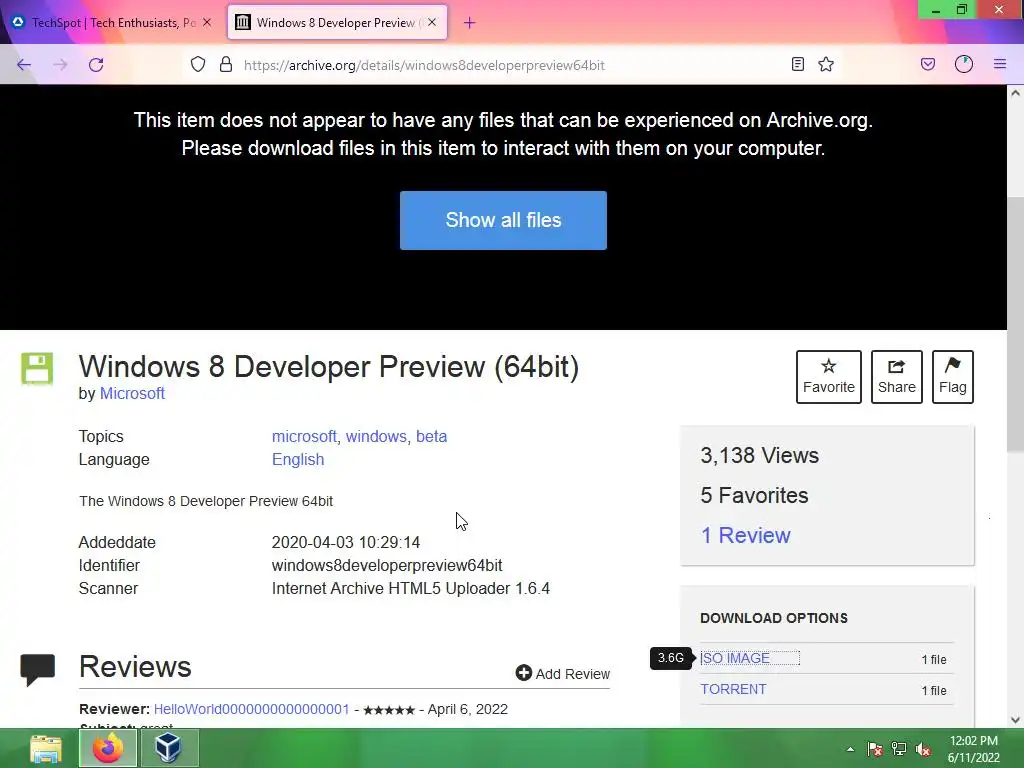Click the English language link
1024x768 pixels.
pyautogui.click(x=298, y=460)
